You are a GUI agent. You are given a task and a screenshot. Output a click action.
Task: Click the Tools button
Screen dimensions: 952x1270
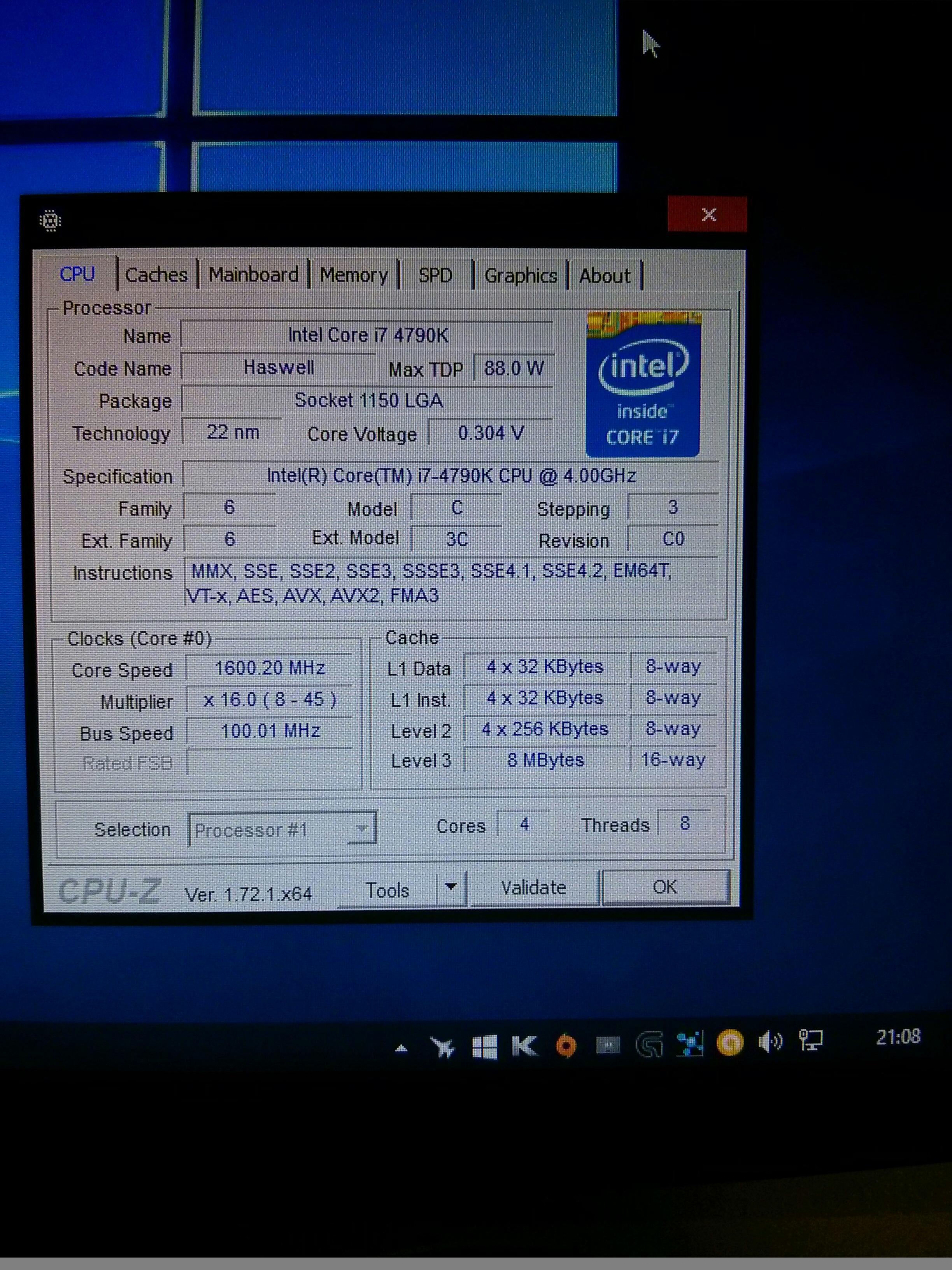point(387,890)
